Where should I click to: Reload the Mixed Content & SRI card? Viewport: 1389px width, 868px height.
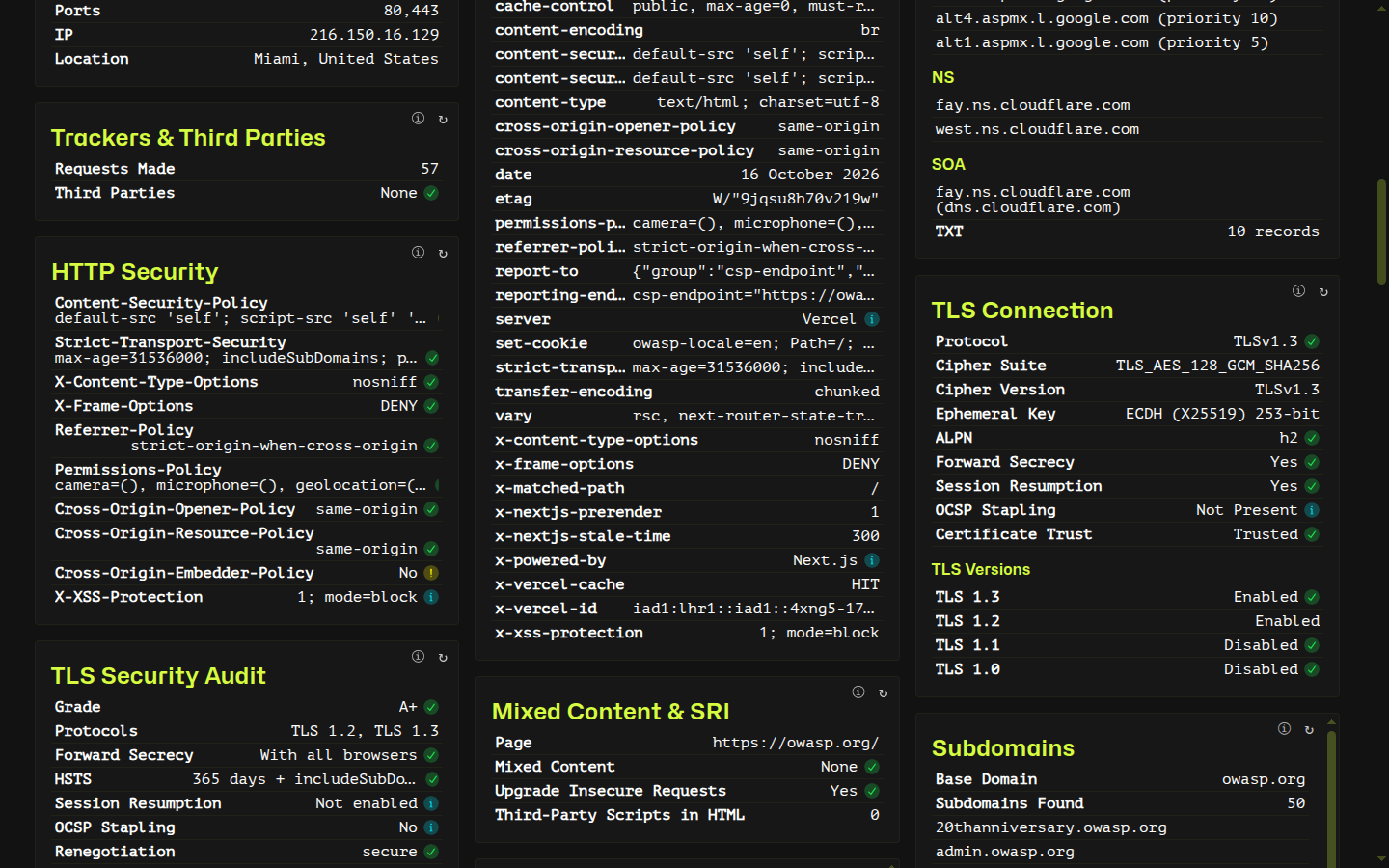coord(884,693)
